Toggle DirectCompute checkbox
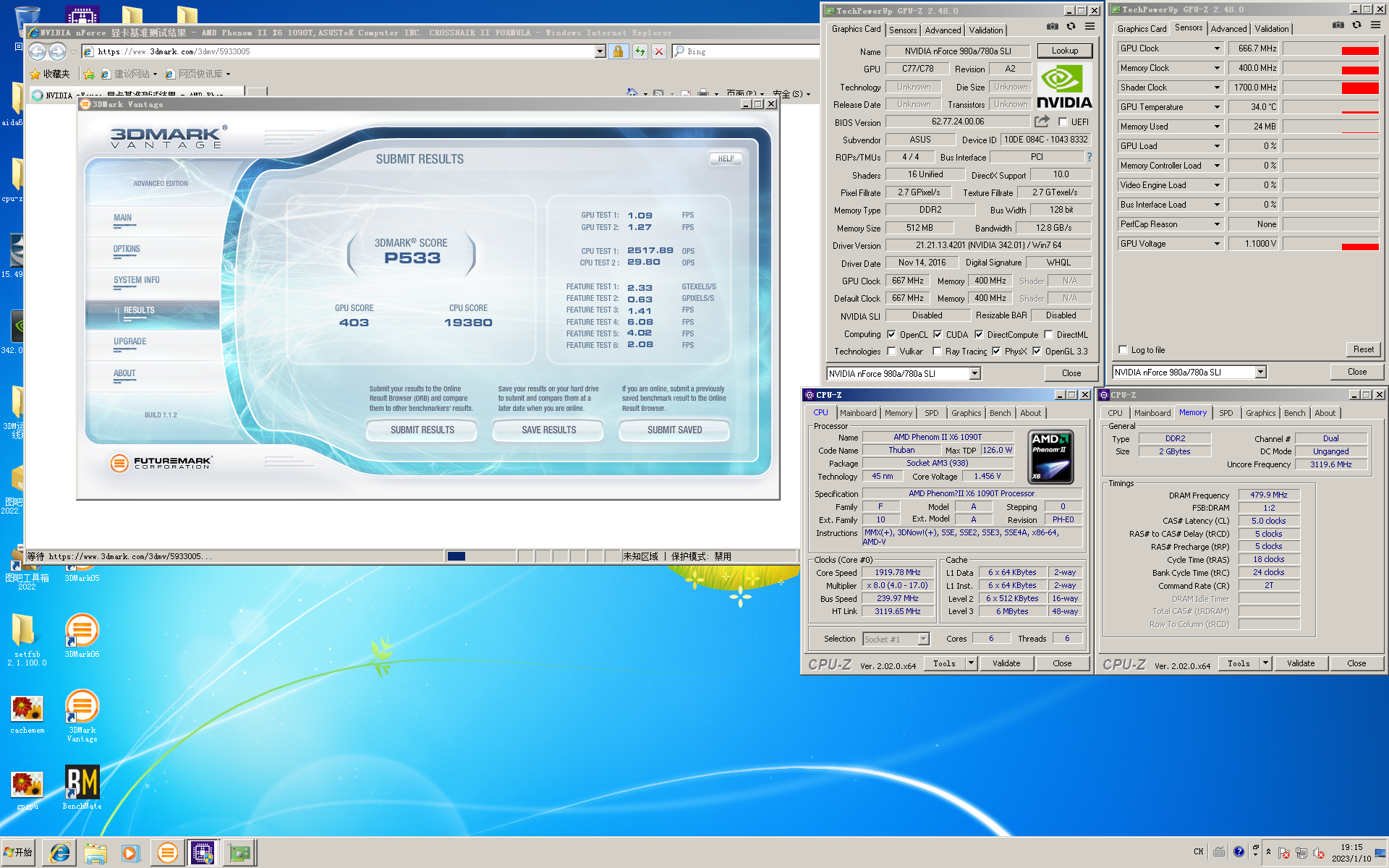The width and height of the screenshot is (1389, 868). pyautogui.click(x=979, y=335)
